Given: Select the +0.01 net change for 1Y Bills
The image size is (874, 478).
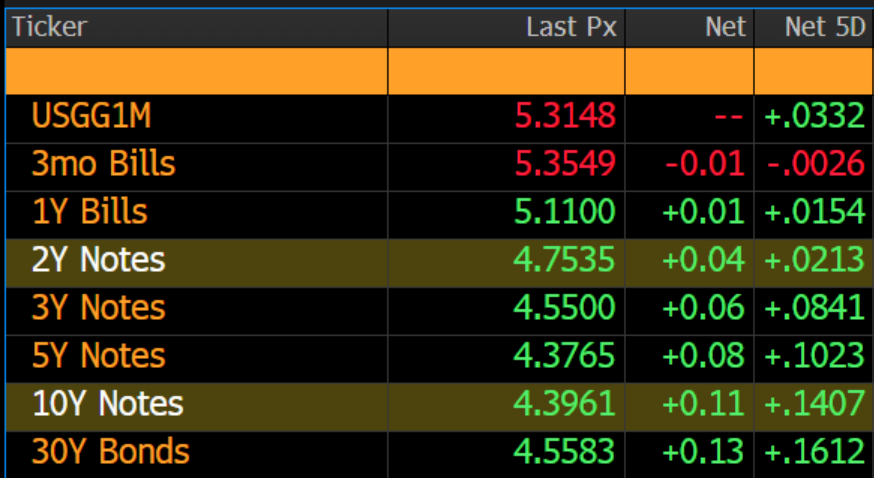Looking at the screenshot, I should pyautogui.click(x=703, y=212).
